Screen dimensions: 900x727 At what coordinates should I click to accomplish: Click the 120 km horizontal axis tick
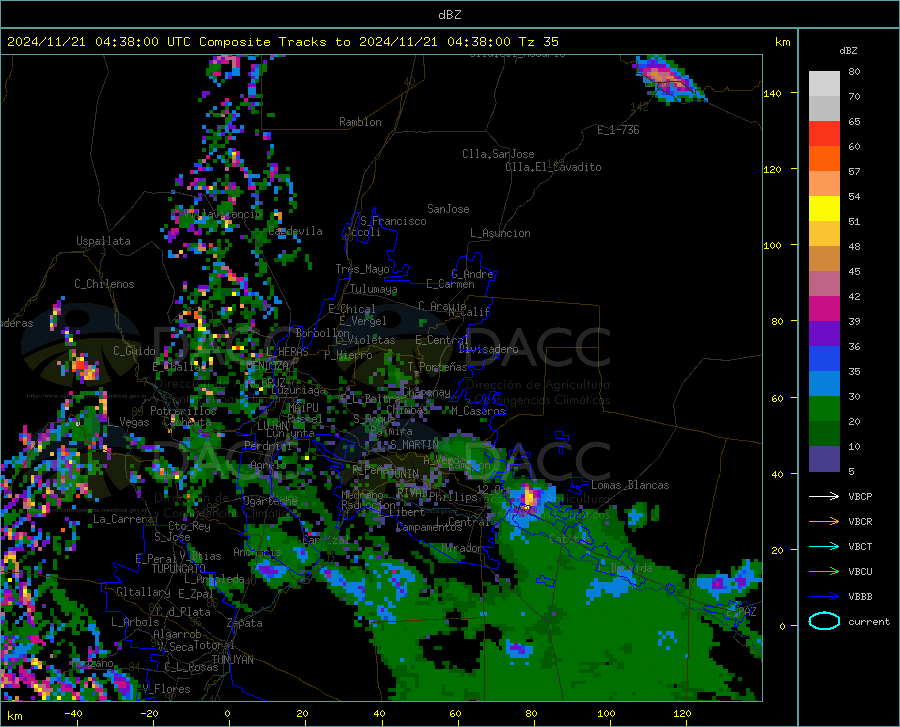[682, 713]
